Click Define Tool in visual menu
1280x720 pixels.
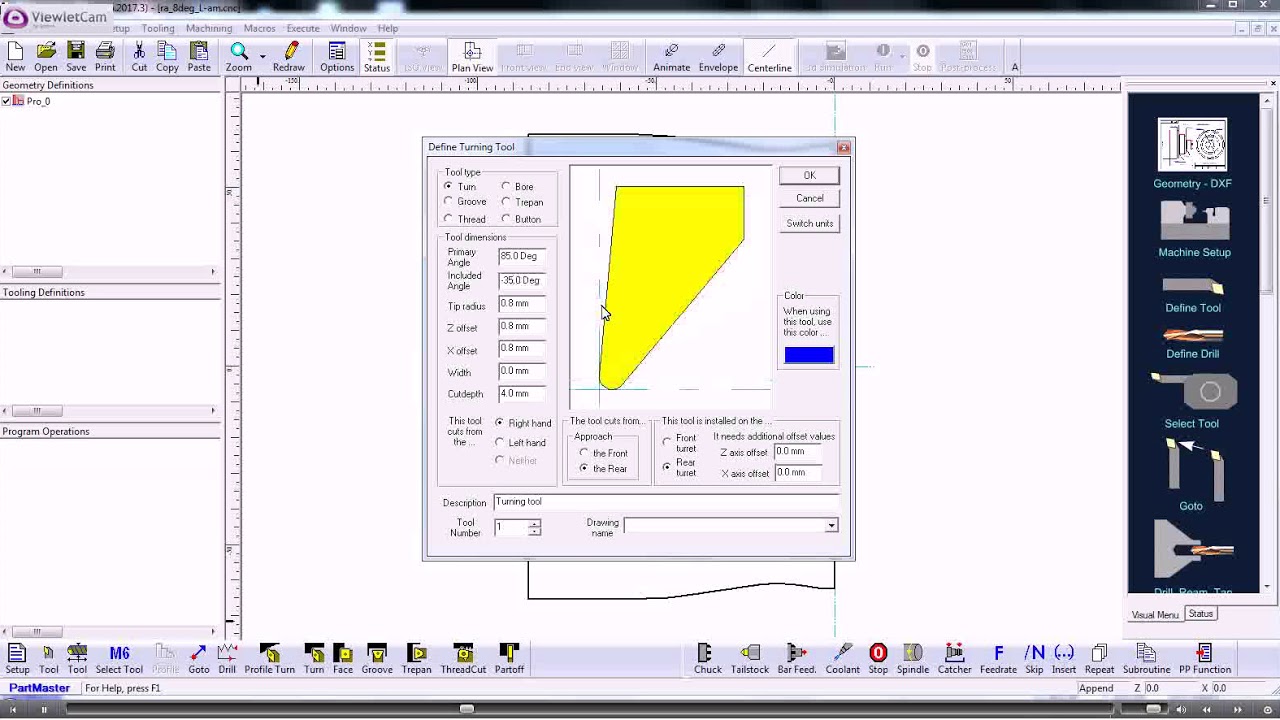click(x=1193, y=295)
